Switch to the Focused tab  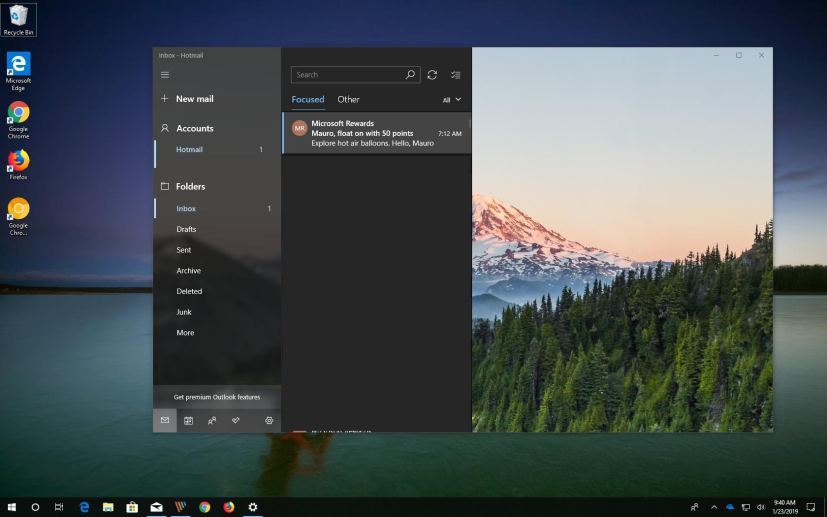(x=307, y=99)
